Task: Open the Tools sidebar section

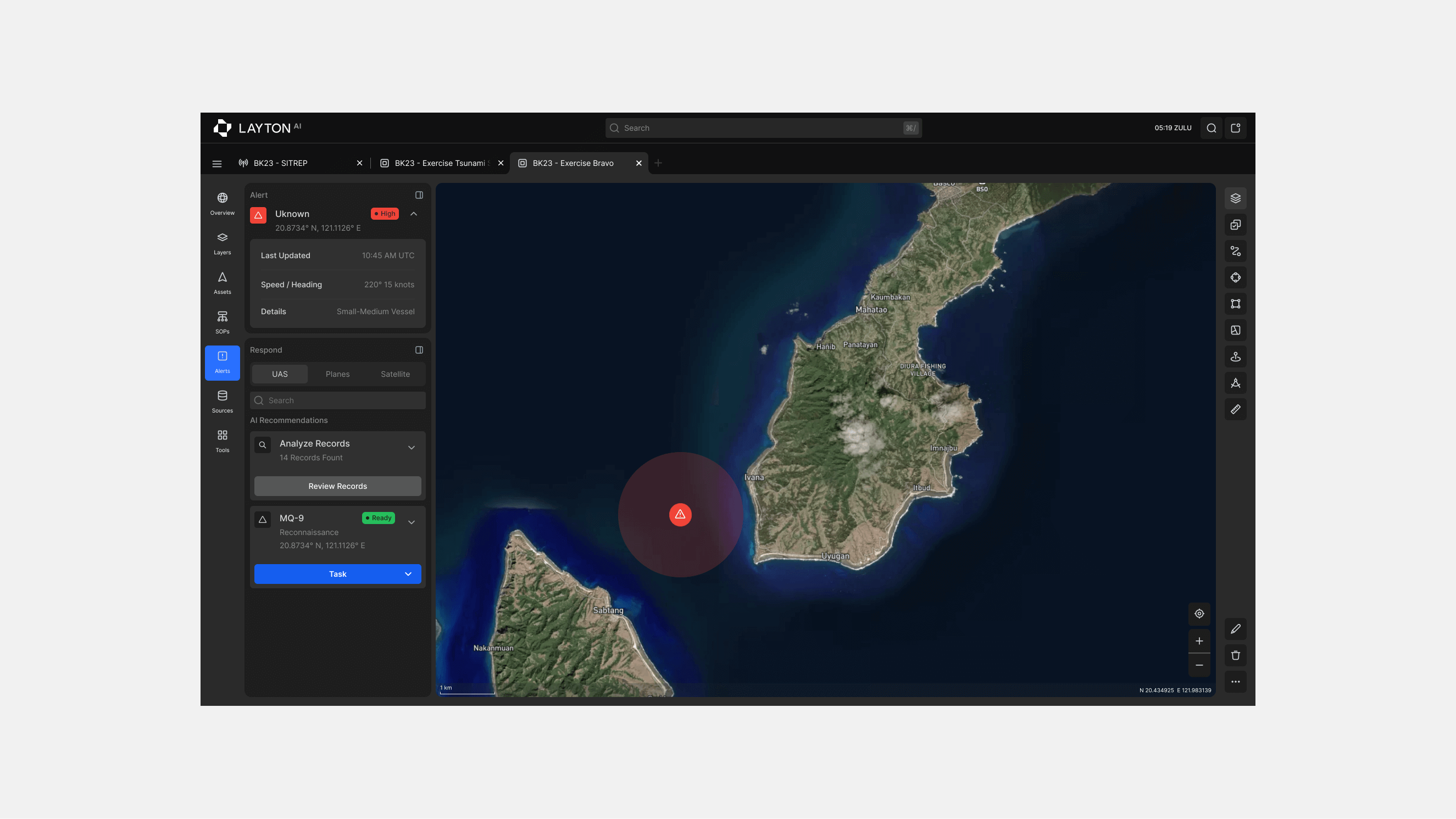Action: pyautogui.click(x=222, y=442)
